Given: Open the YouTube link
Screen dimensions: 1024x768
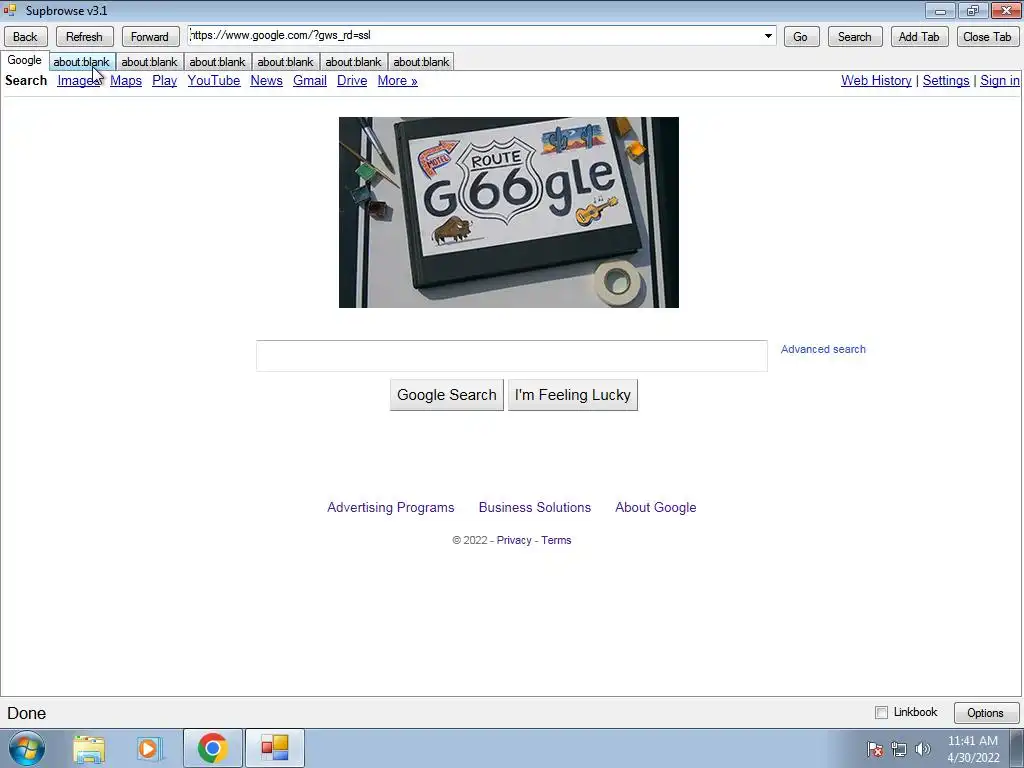Looking at the screenshot, I should pos(214,80).
